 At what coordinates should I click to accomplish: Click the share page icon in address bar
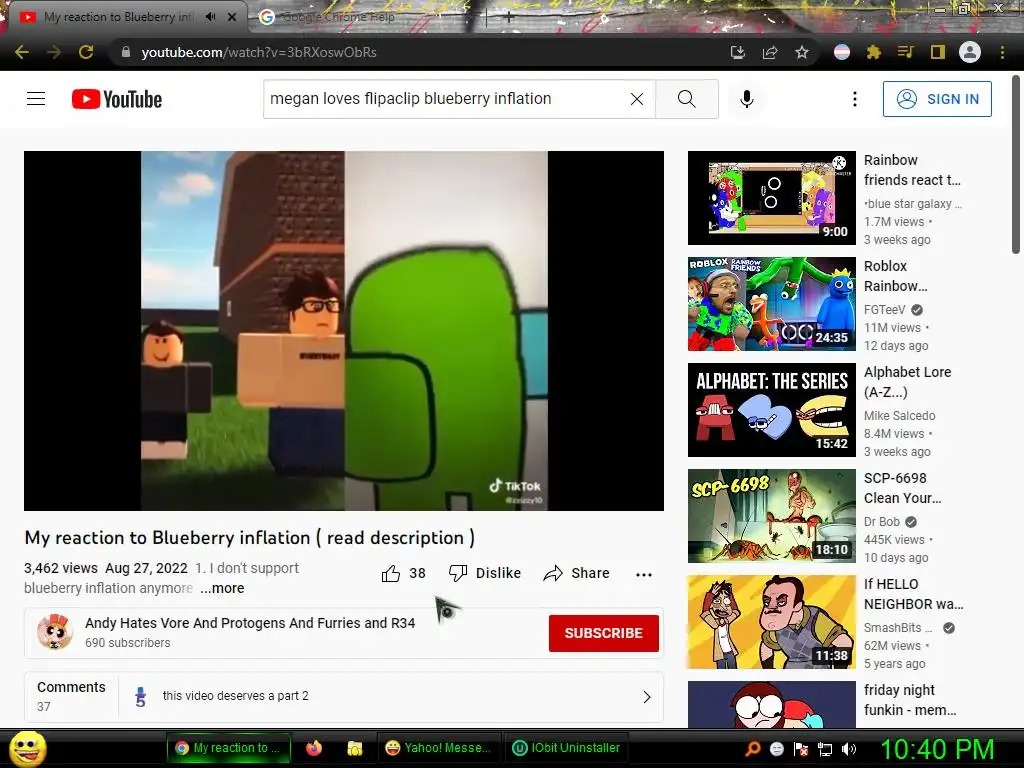tap(770, 52)
